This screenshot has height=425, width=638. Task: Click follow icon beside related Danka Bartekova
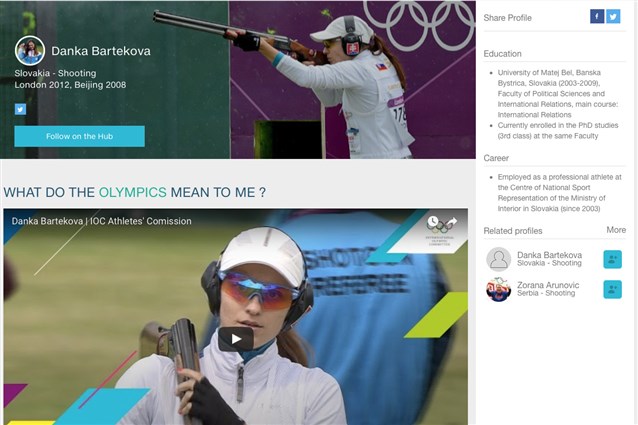tap(612, 259)
